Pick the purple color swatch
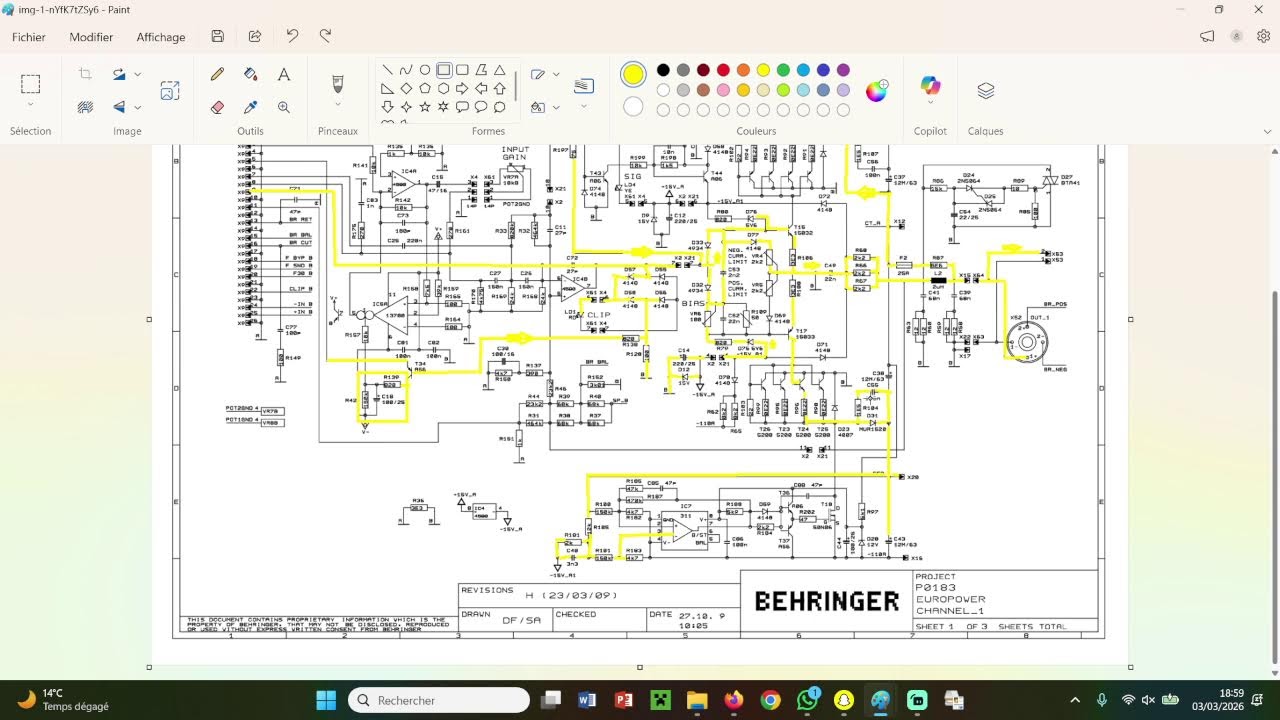 click(843, 70)
